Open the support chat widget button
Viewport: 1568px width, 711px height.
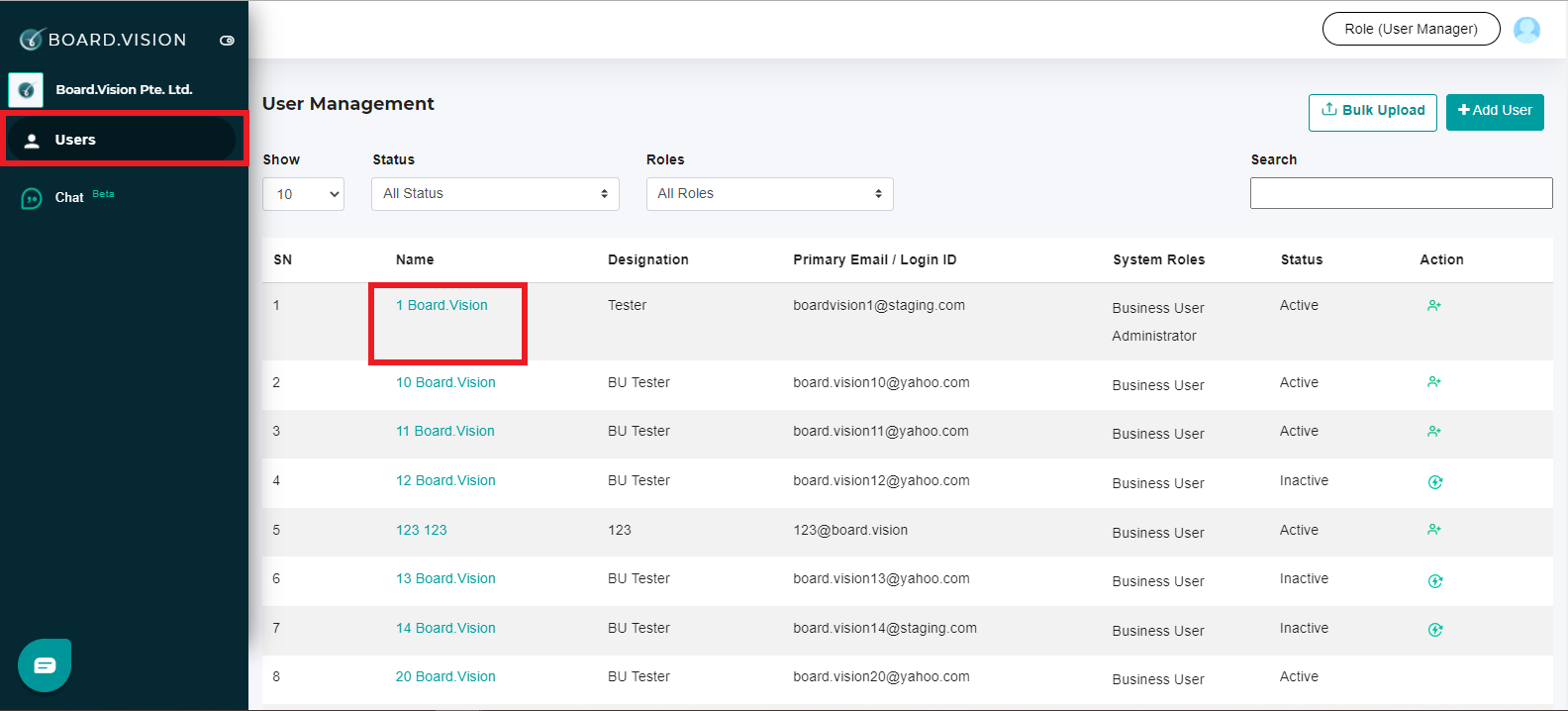tap(45, 665)
